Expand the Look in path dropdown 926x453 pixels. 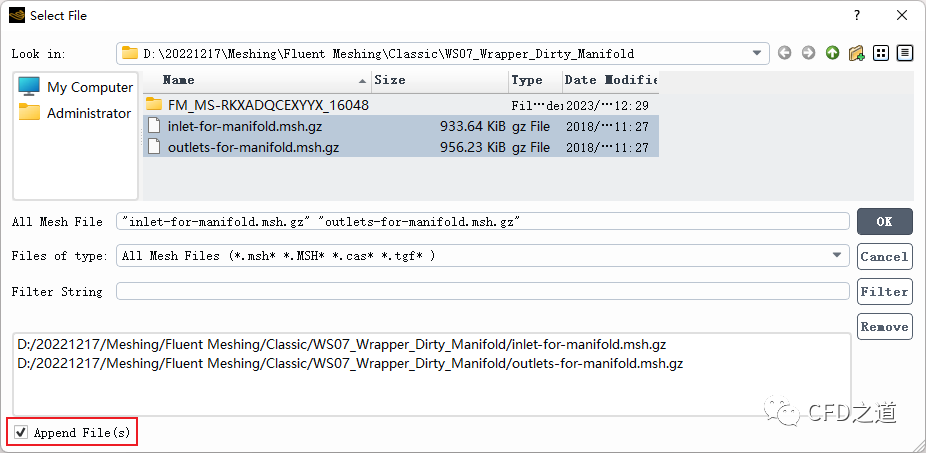(x=759, y=53)
